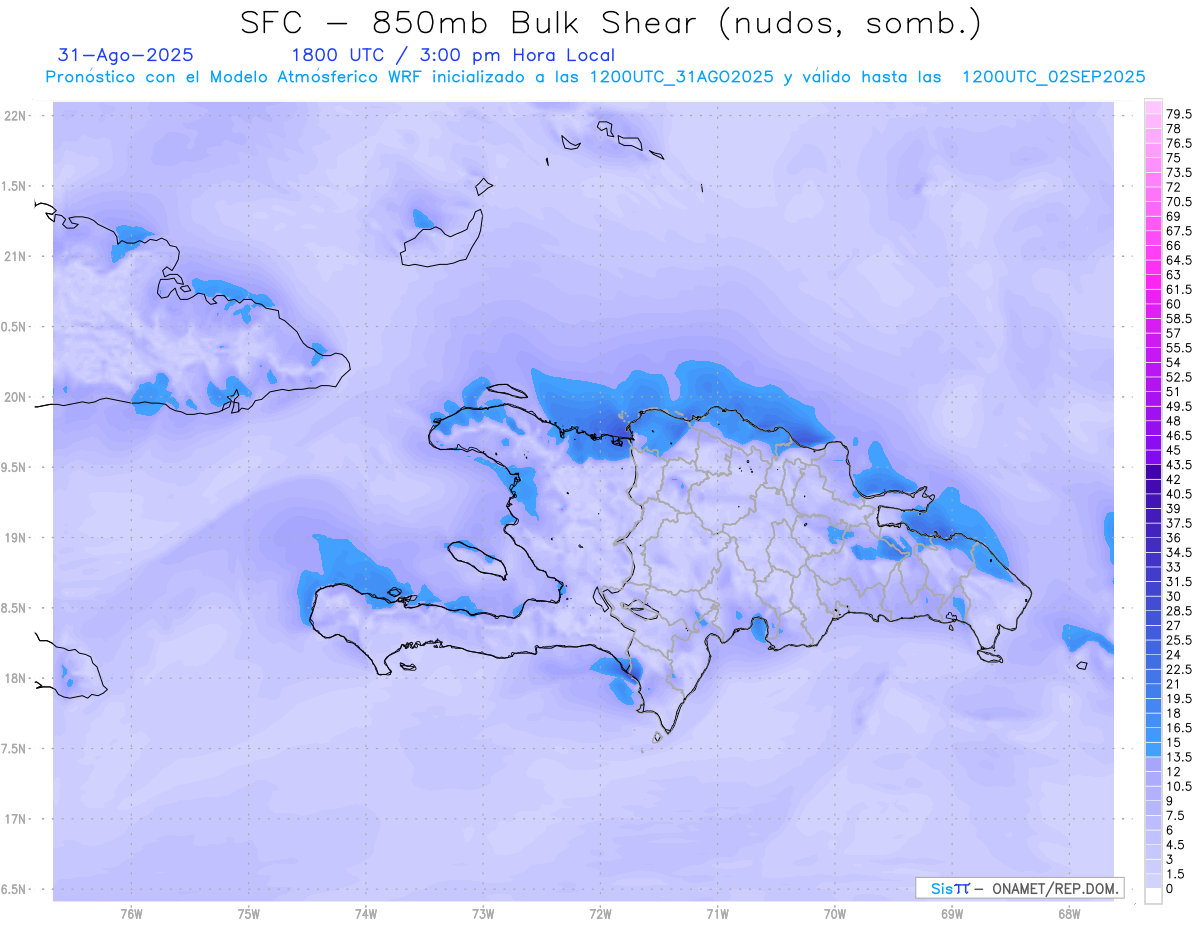
Task: Click the bright blue swatch between 15 and 16.5
Action: (x=1153, y=734)
